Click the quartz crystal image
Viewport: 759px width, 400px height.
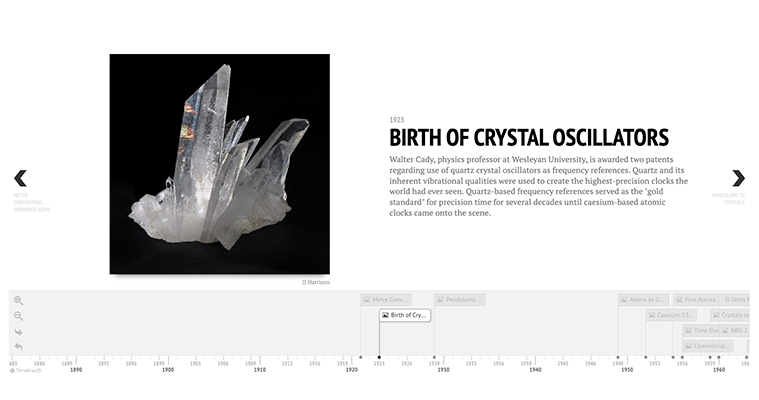point(219,164)
